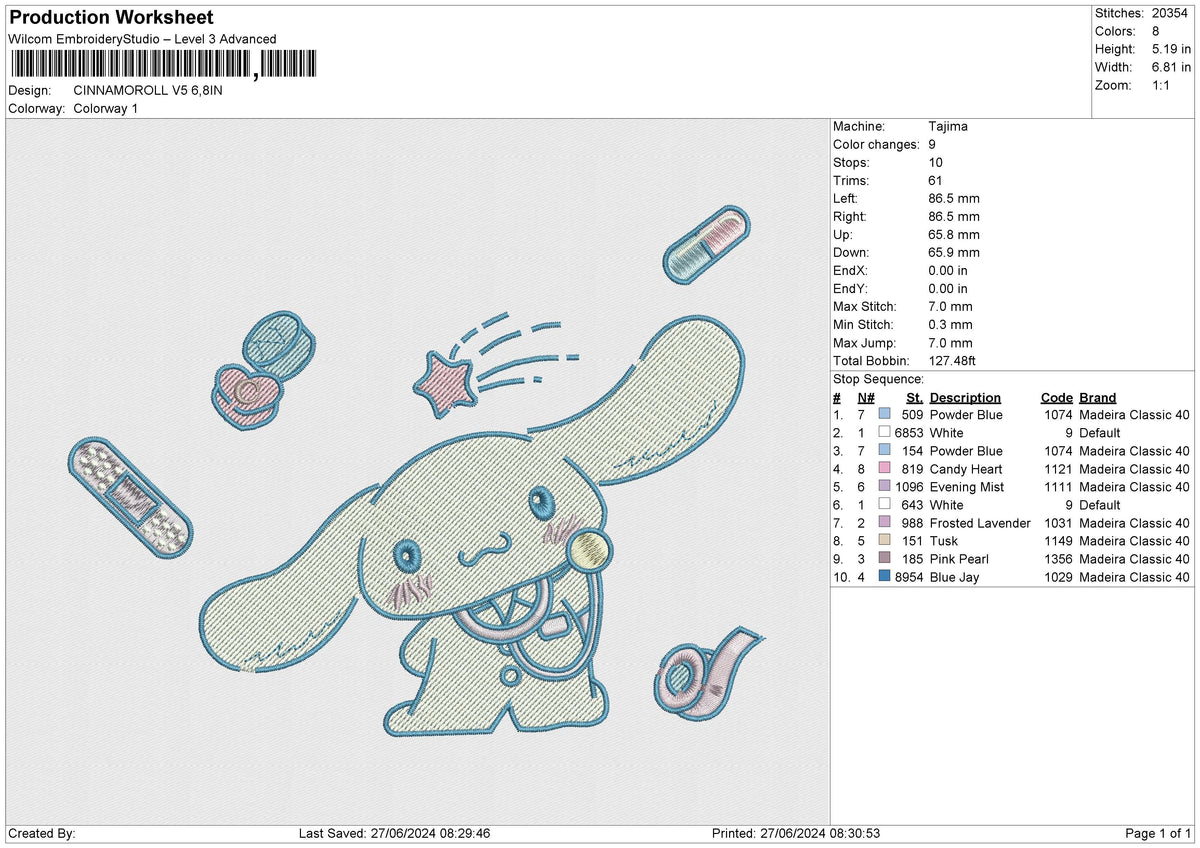Click 'Default' brand in the White 6853 row
This screenshot has width=1200, height=848.
1100,433
